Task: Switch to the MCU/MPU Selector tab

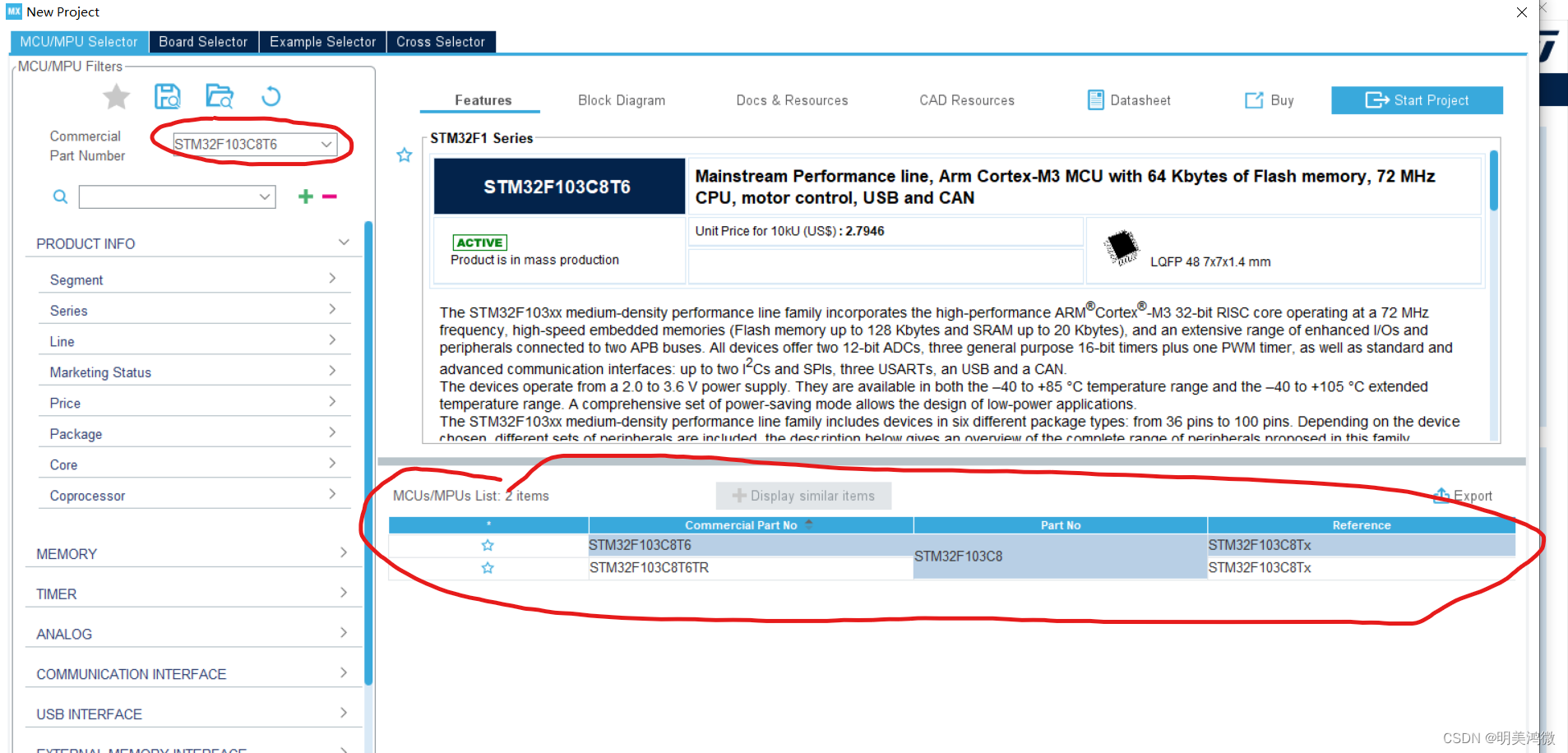Action: coord(79,42)
